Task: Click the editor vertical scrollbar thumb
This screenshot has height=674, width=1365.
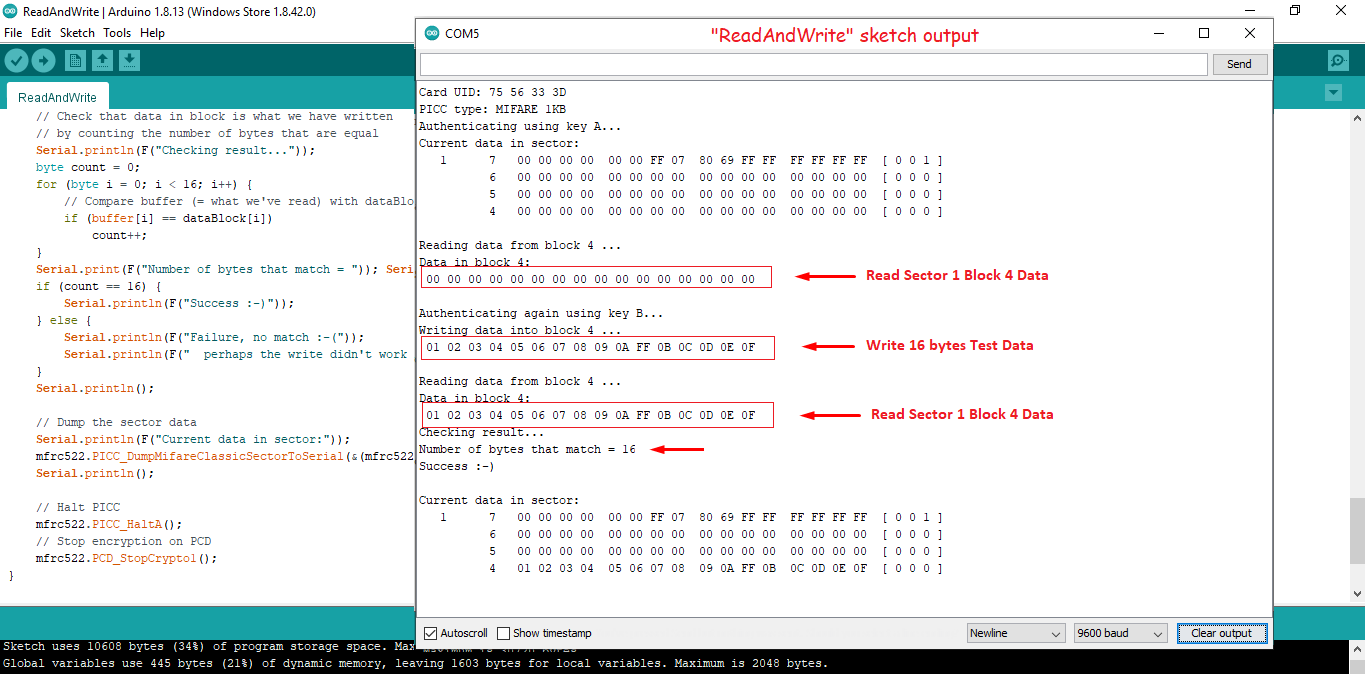Action: click(1356, 530)
